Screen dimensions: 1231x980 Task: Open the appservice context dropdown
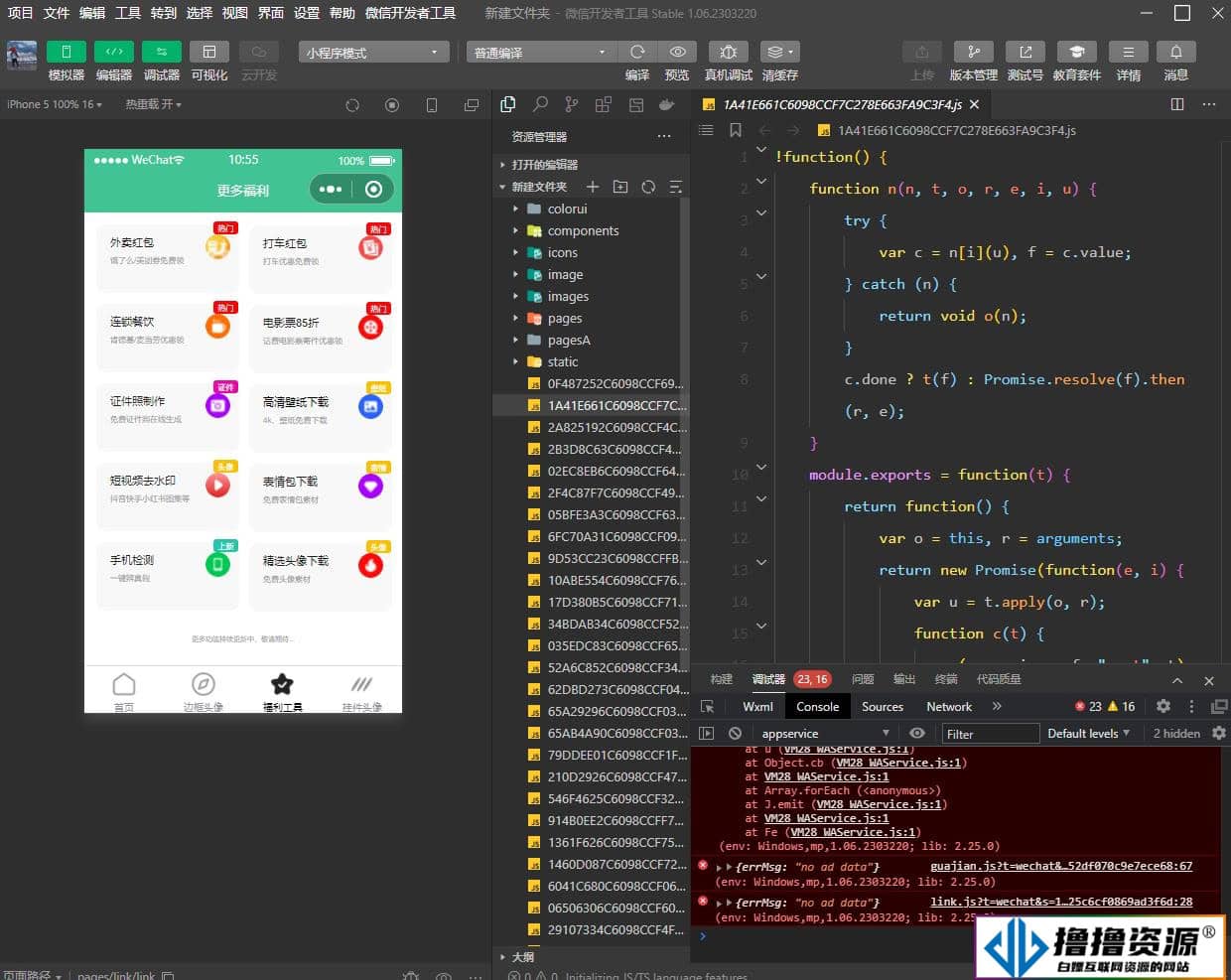tap(825, 734)
